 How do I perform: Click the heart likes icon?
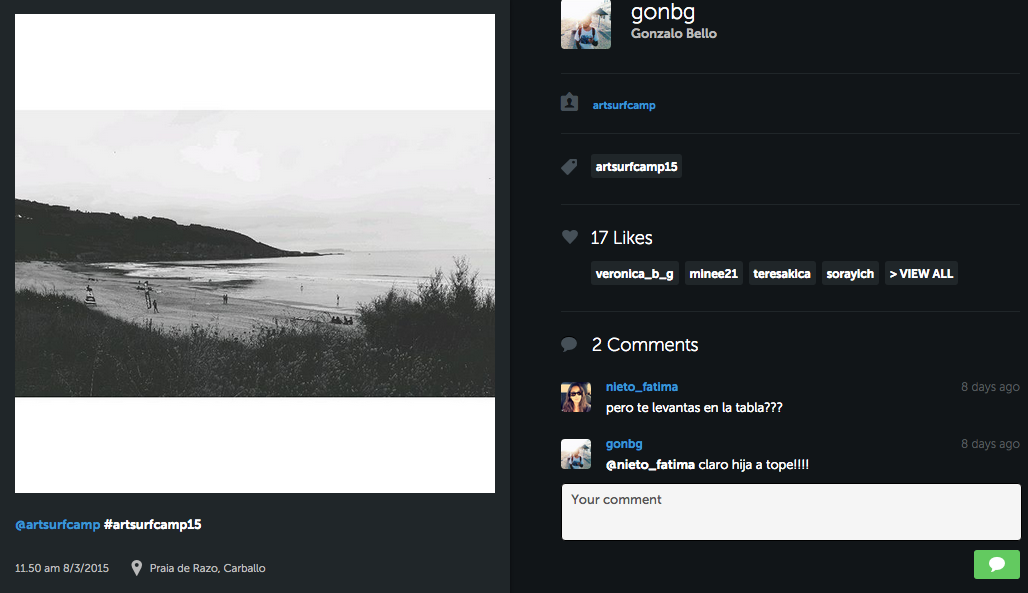(570, 237)
